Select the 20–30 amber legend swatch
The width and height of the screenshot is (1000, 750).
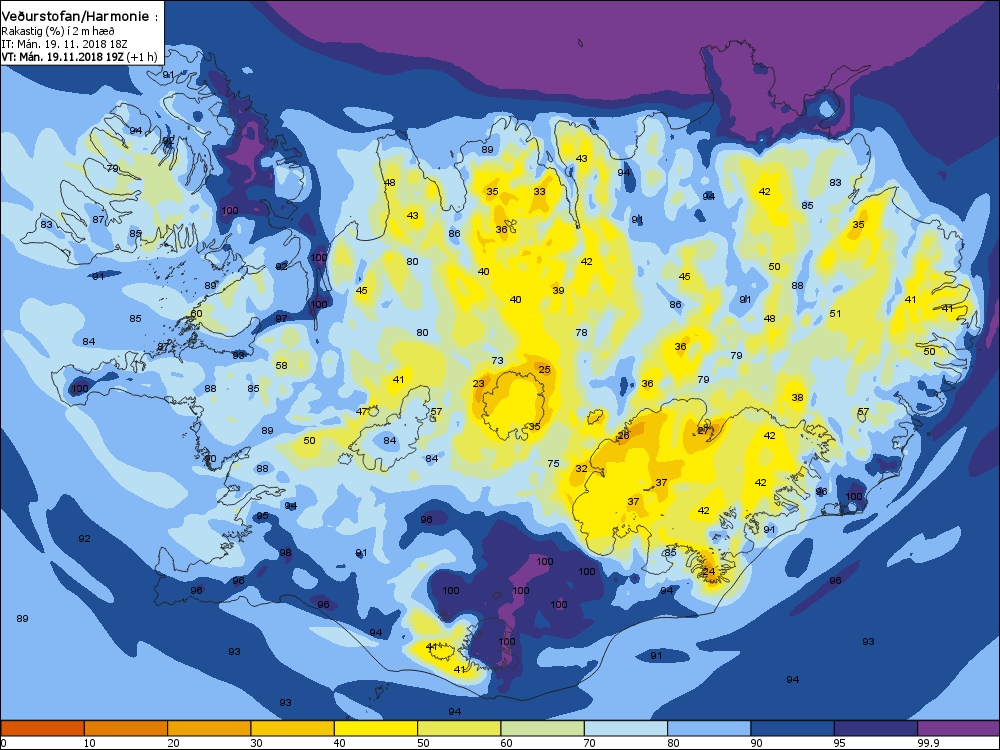(x=209, y=728)
